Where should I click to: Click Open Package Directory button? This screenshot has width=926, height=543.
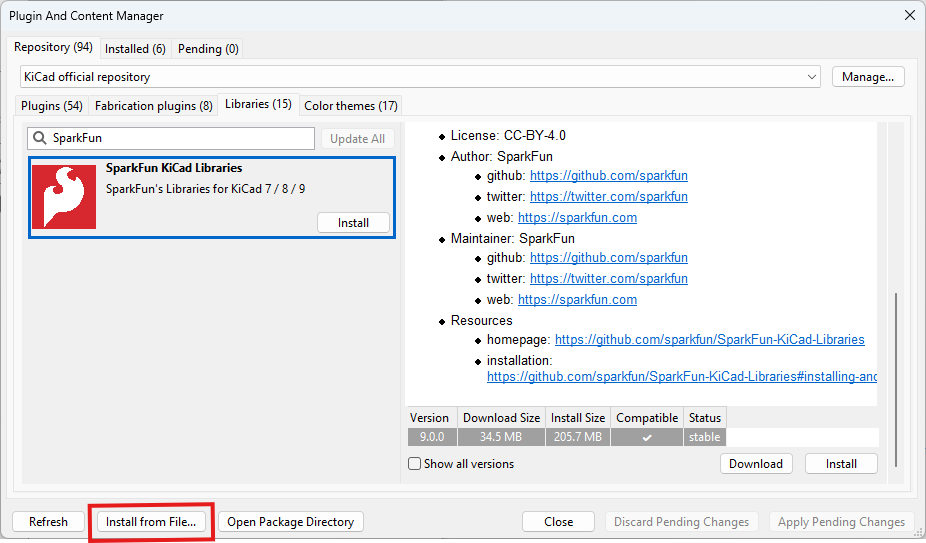click(x=291, y=522)
